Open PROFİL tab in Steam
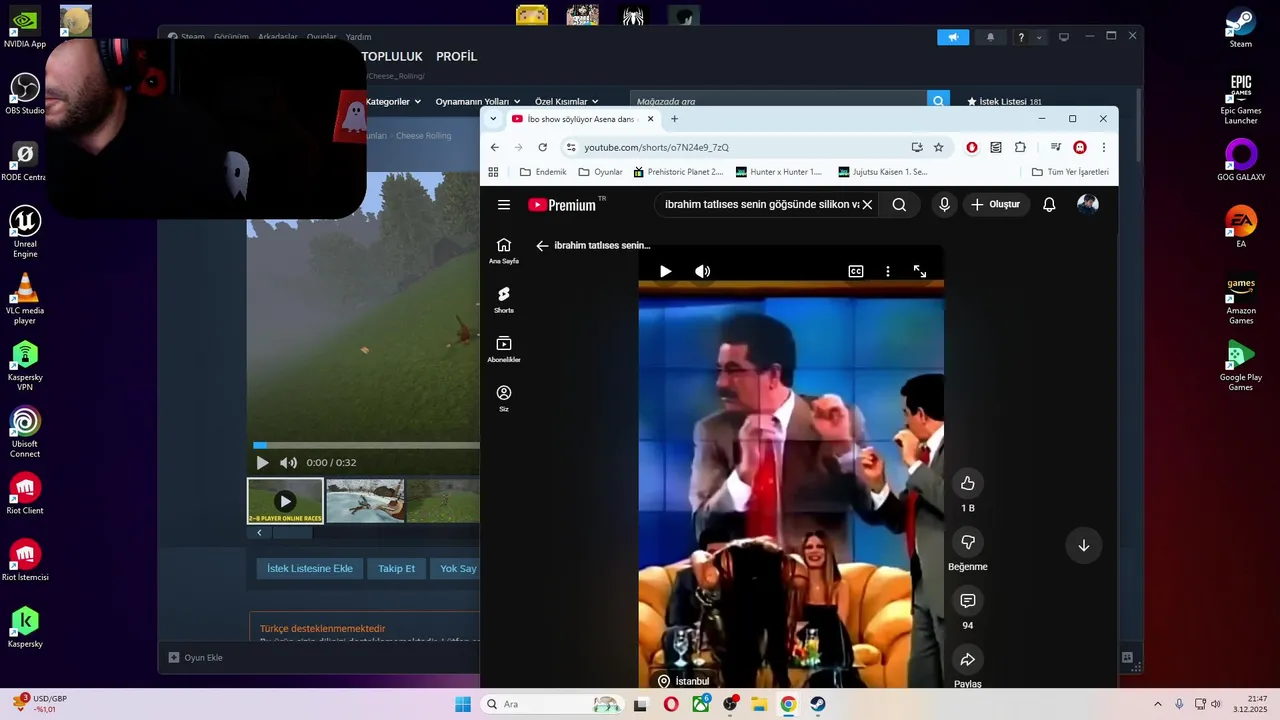The width and height of the screenshot is (1280, 720). 456,57
